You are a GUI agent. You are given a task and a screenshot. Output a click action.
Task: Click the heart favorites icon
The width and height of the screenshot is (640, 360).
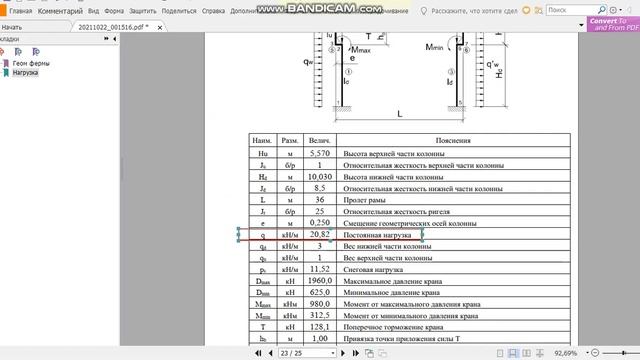tap(526, 10)
